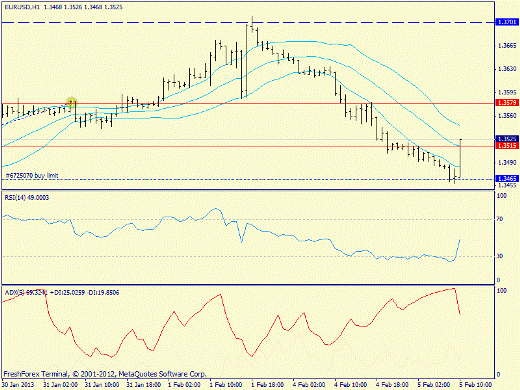Click the 1.3455 price scale value
The image size is (520, 390).
[x=507, y=185]
